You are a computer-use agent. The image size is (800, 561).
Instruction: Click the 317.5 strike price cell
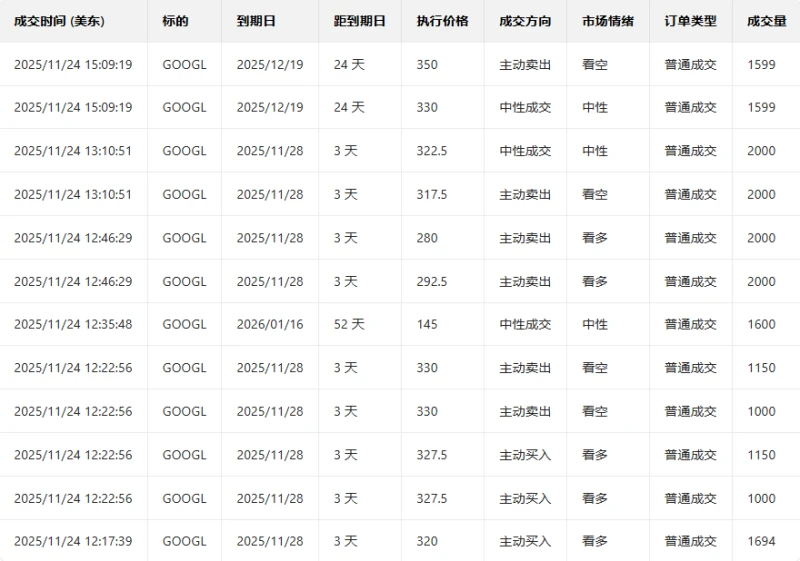(x=432, y=194)
